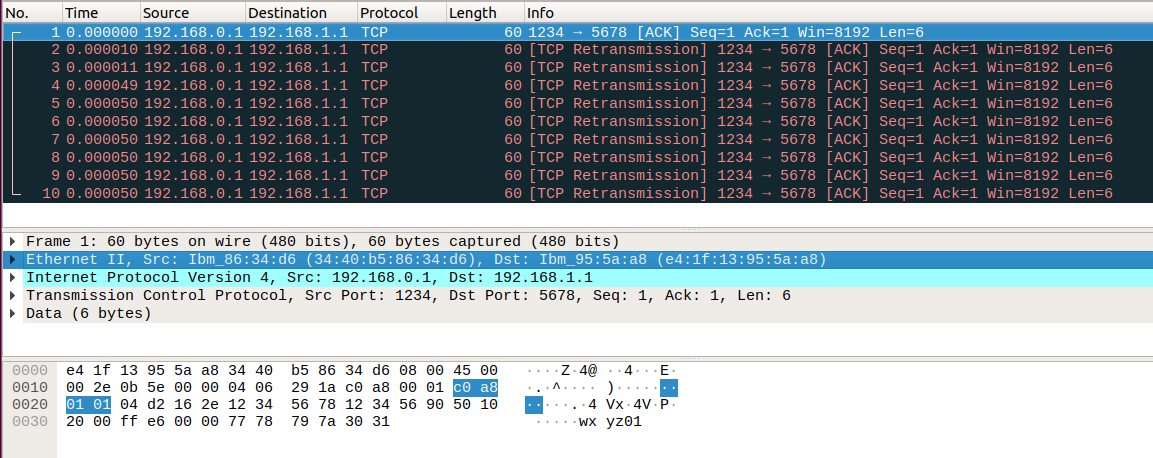Image resolution: width=1153 pixels, height=458 pixels.
Task: Expand Internet Protocol Version 4 node
Action: point(13,278)
